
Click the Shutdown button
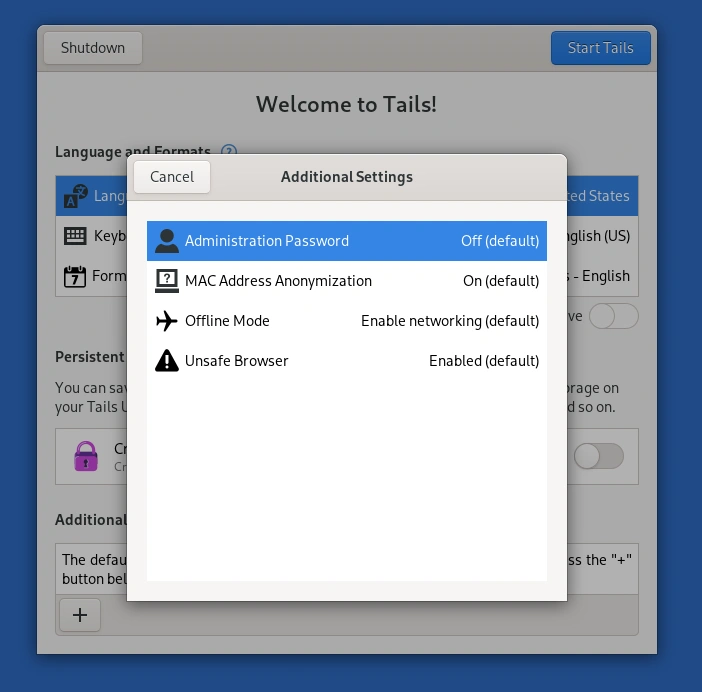click(93, 48)
